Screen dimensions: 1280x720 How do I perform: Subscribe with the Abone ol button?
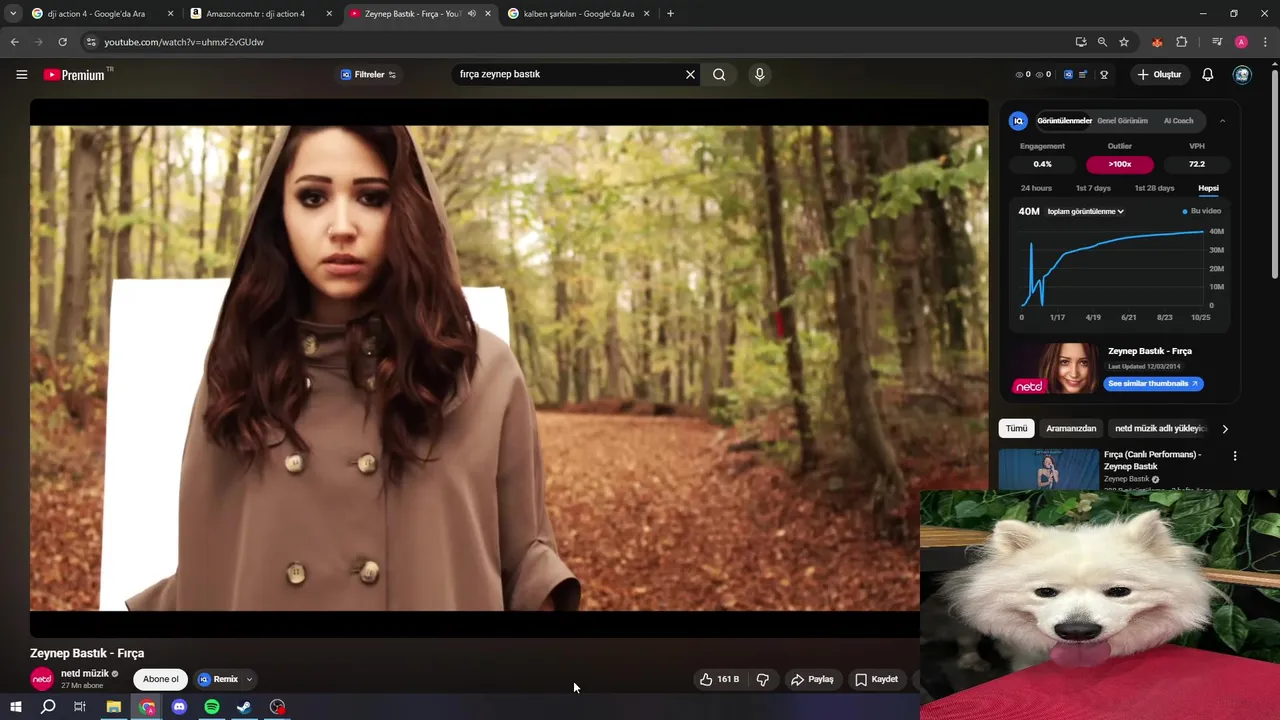tap(160, 679)
